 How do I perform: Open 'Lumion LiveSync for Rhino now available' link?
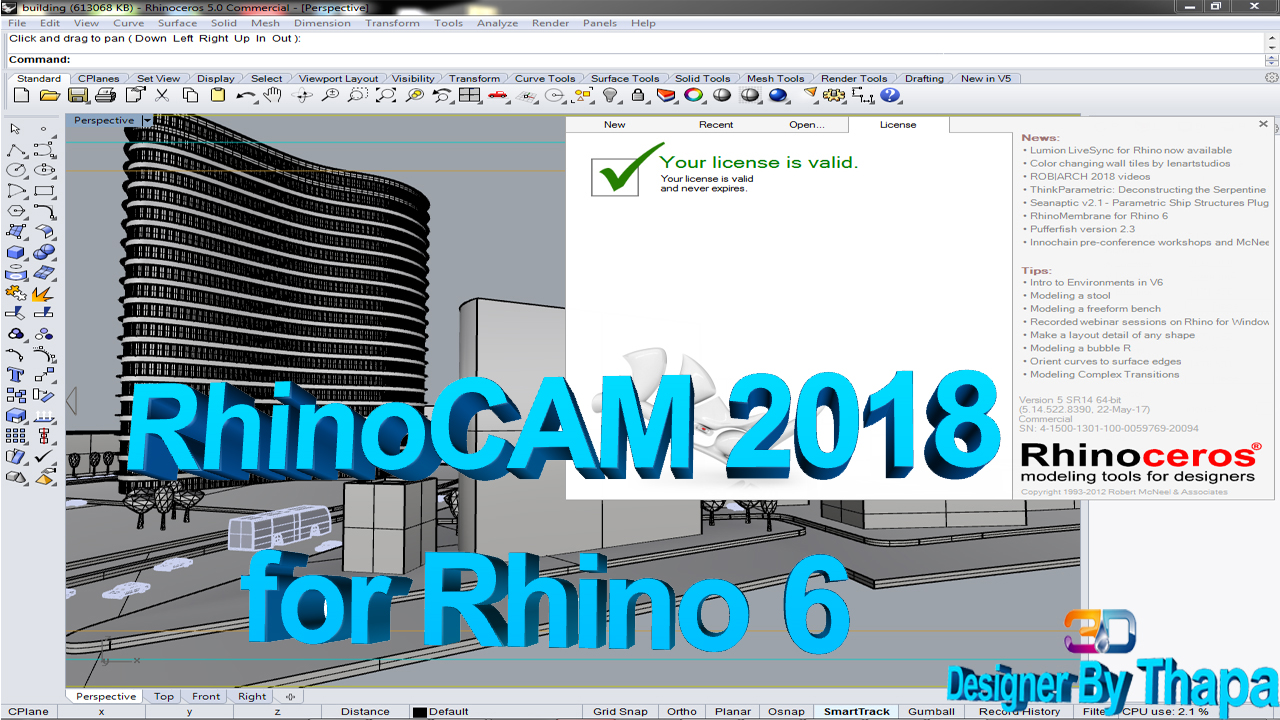(1130, 151)
